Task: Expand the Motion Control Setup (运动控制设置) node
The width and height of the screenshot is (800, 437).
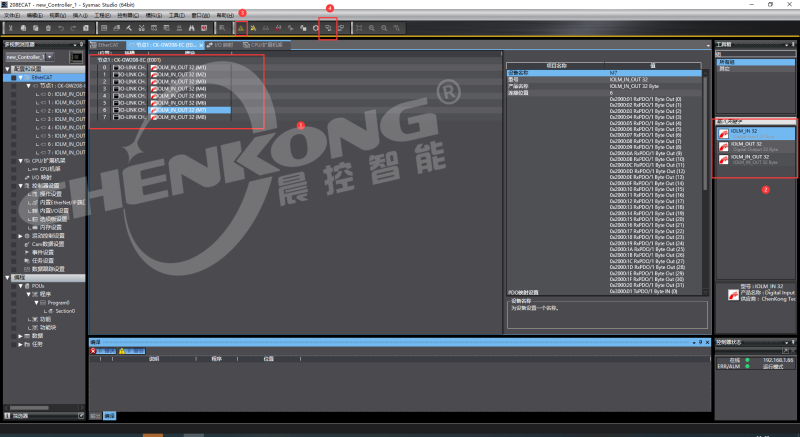Action: pyautogui.click(x=20, y=236)
